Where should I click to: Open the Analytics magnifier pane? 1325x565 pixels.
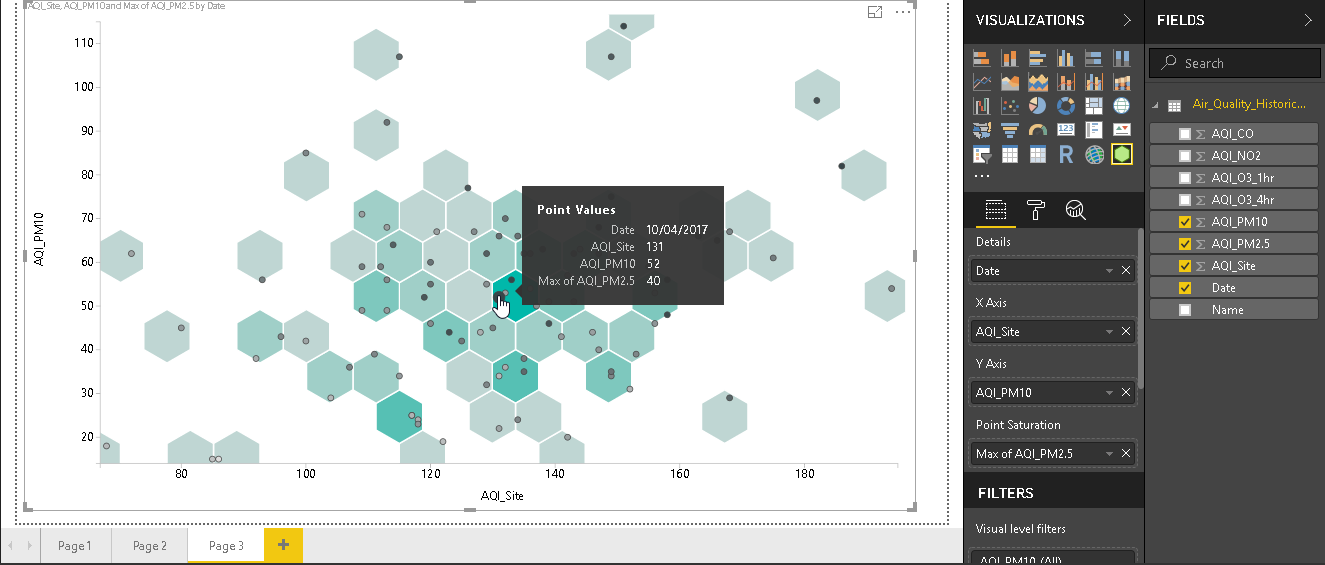[1075, 209]
